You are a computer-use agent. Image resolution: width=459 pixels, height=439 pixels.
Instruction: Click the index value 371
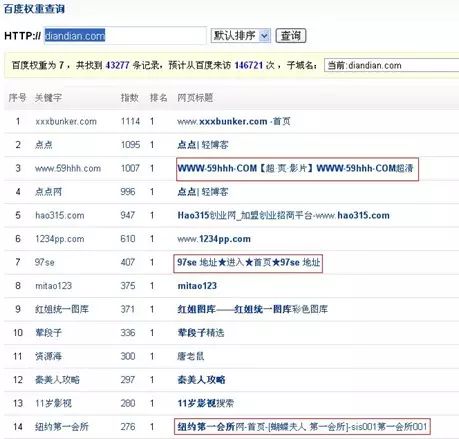point(128,309)
